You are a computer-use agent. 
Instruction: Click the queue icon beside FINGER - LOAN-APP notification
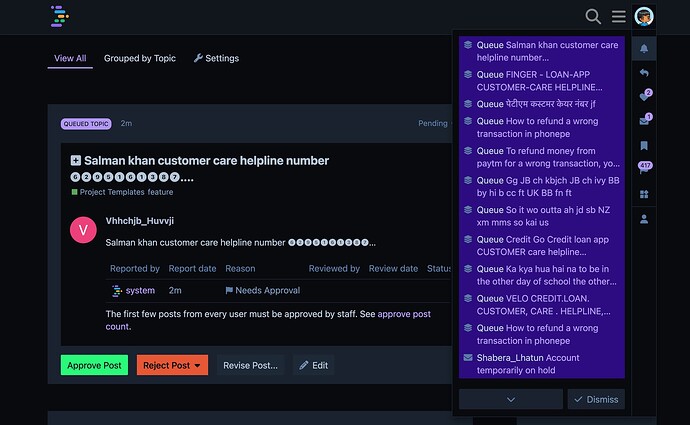click(x=468, y=74)
